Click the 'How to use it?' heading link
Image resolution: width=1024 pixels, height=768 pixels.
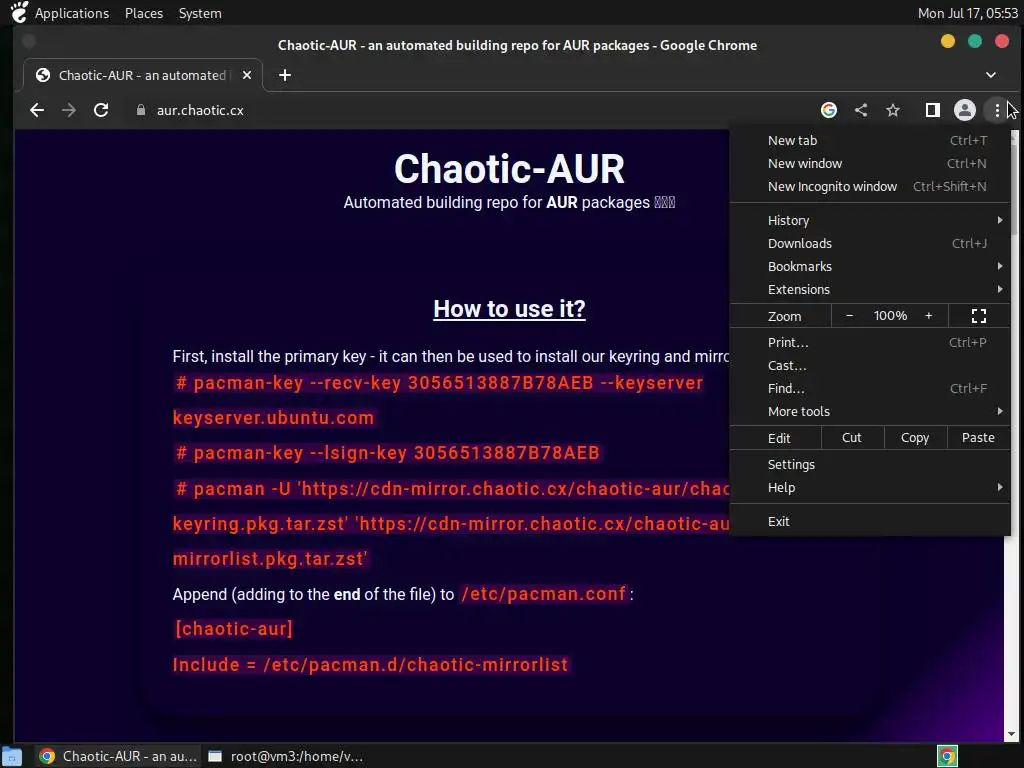(509, 309)
